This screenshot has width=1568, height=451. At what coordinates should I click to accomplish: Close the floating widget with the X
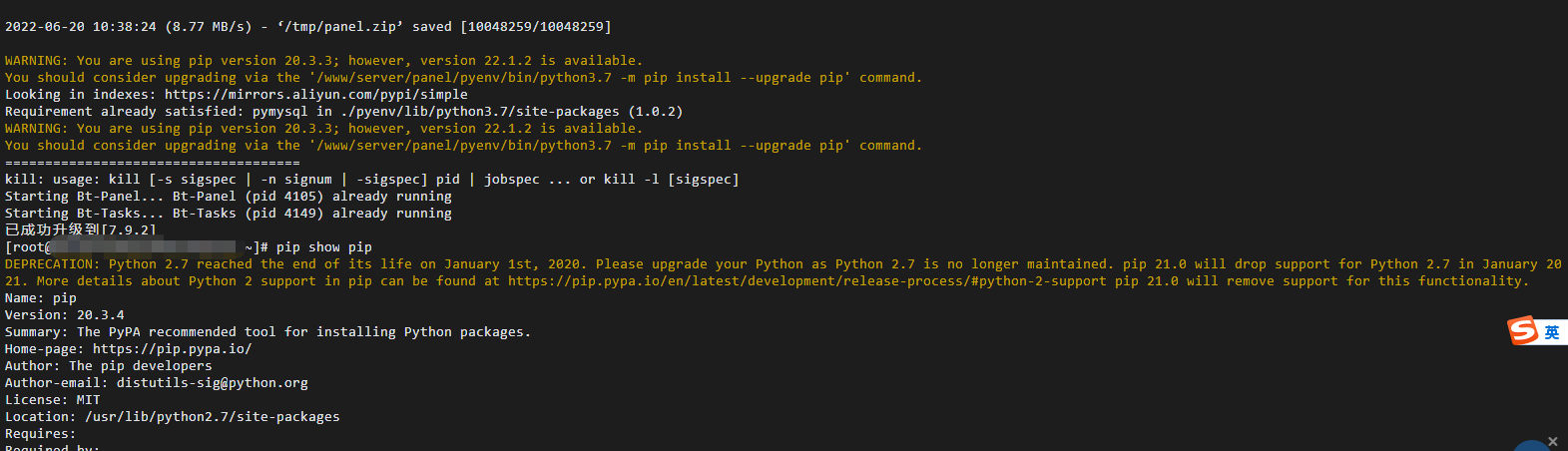(1552, 441)
